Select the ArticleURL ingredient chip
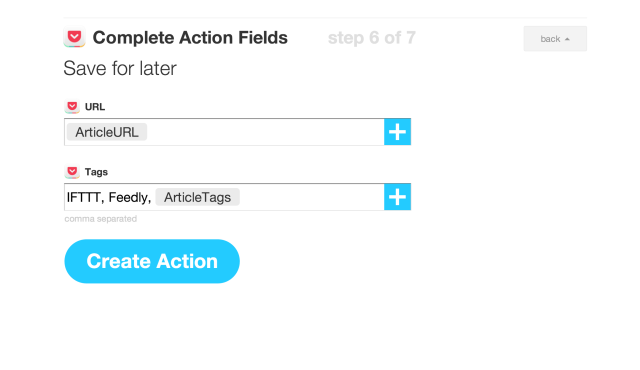The width and height of the screenshot is (640, 370). tap(107, 132)
